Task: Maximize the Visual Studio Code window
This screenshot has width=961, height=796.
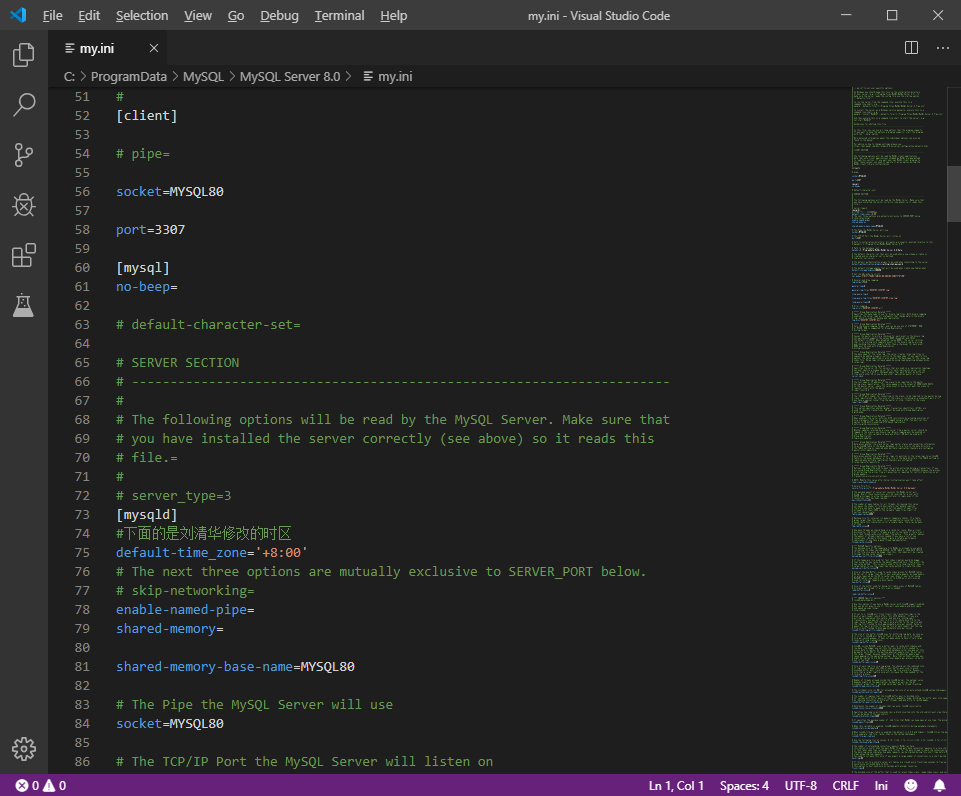Action: 892,15
